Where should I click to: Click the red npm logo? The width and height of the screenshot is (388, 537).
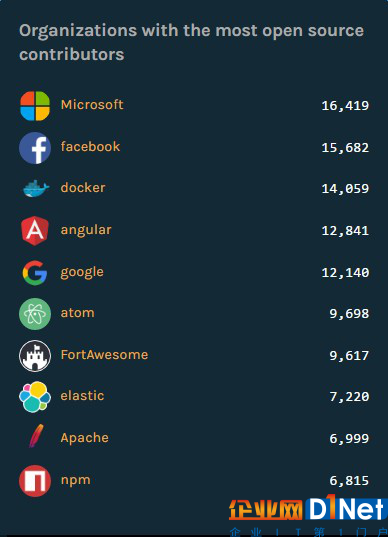click(x=35, y=481)
